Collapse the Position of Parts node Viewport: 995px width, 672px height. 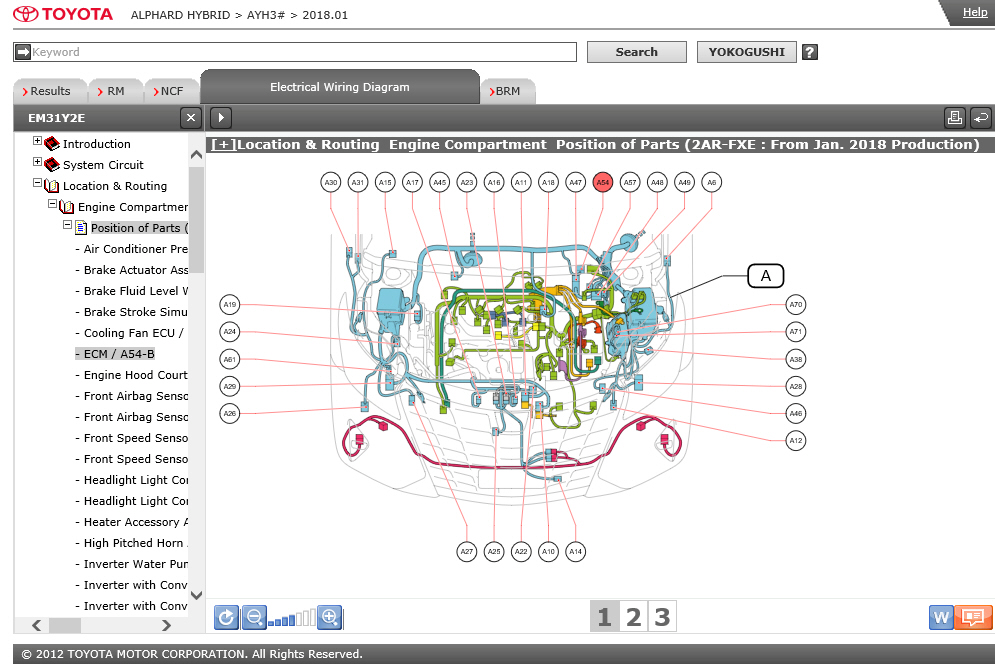(67, 225)
